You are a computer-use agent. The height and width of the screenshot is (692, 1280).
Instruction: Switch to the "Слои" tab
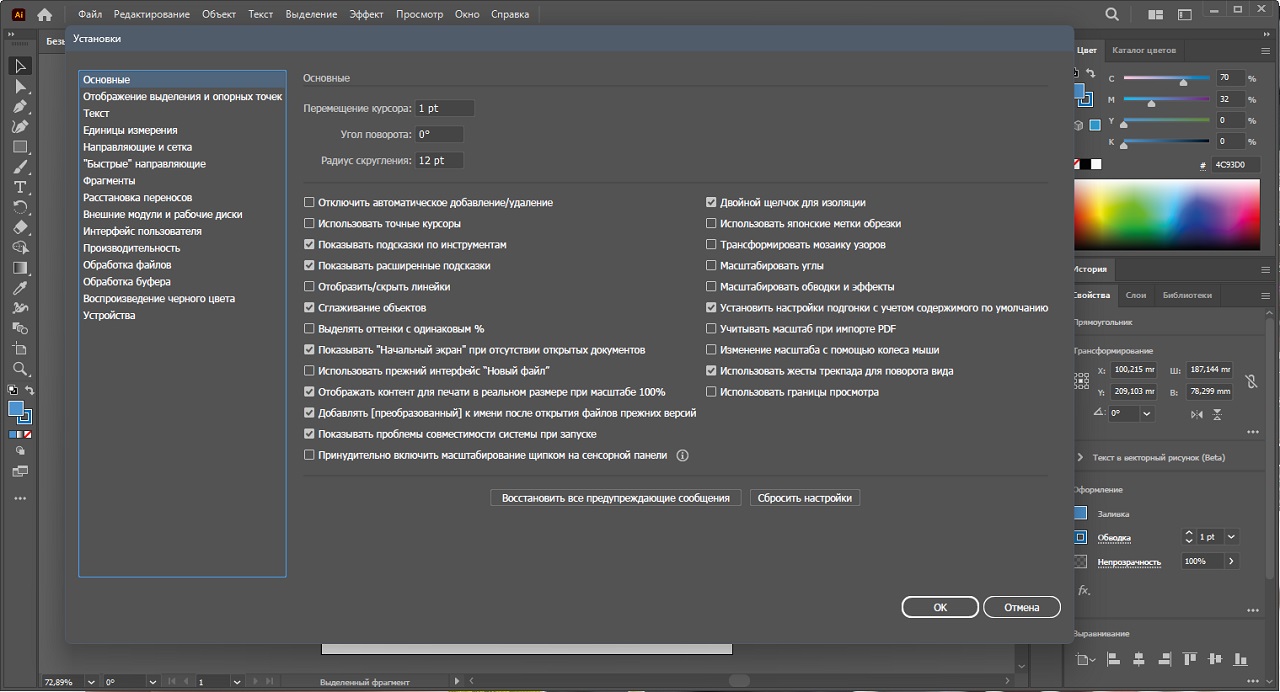click(1136, 295)
